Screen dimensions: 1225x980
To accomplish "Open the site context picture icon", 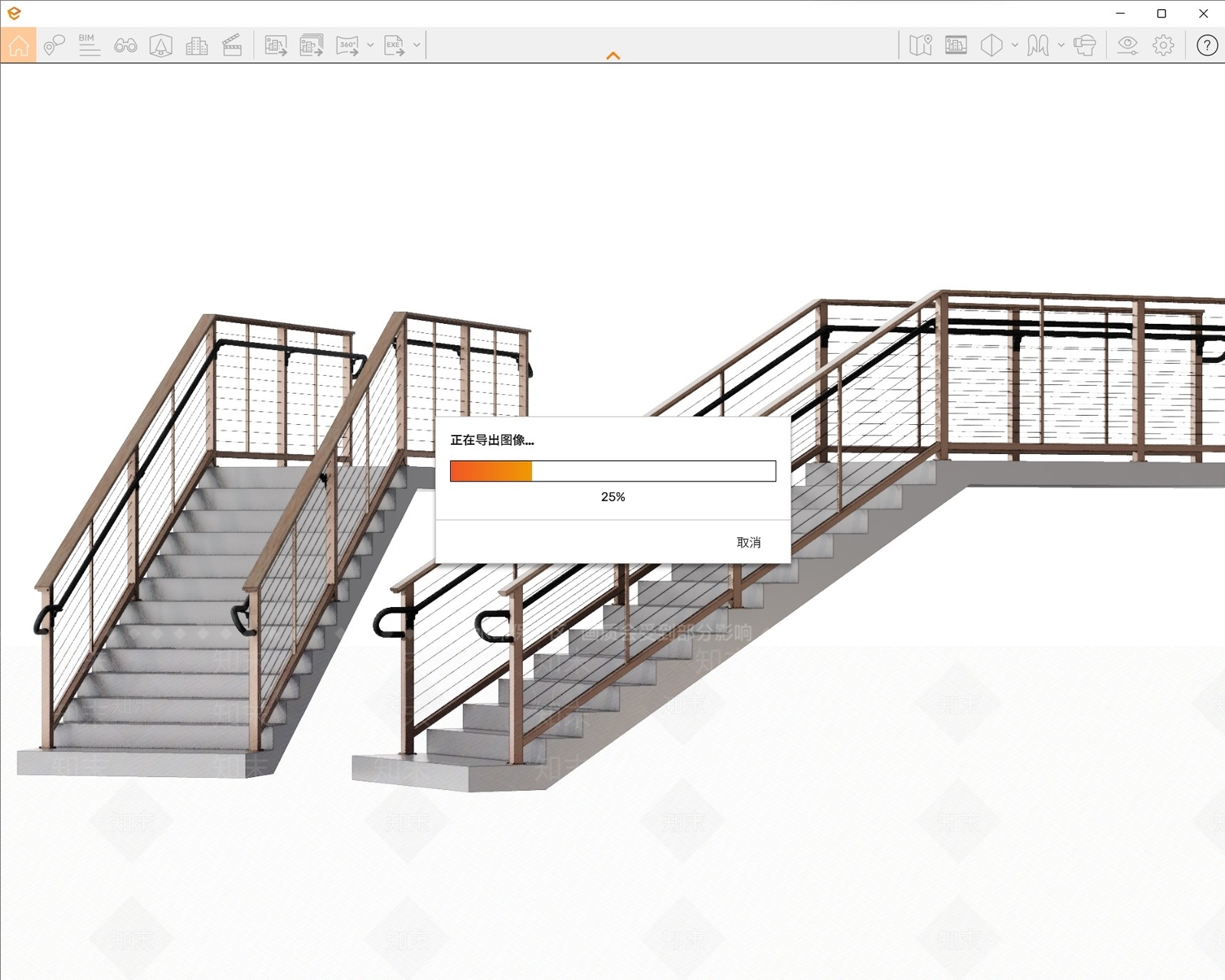I will [x=956, y=45].
